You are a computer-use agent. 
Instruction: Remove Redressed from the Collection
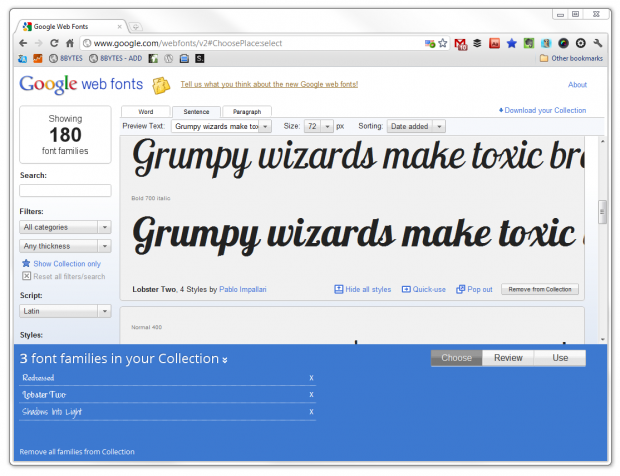click(x=311, y=378)
